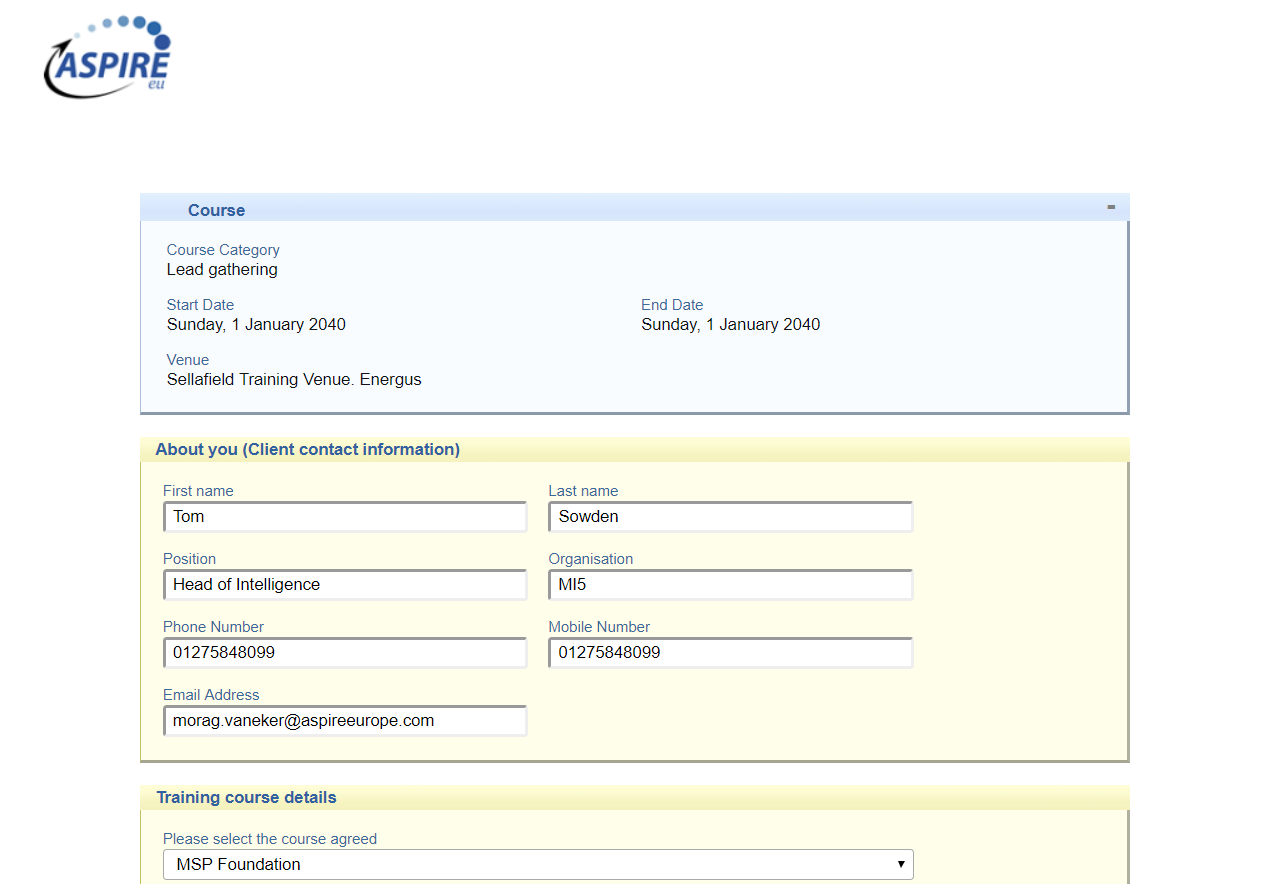Click the 'Training course details' heading
Viewport: 1278px width, 884px height.
(246, 798)
